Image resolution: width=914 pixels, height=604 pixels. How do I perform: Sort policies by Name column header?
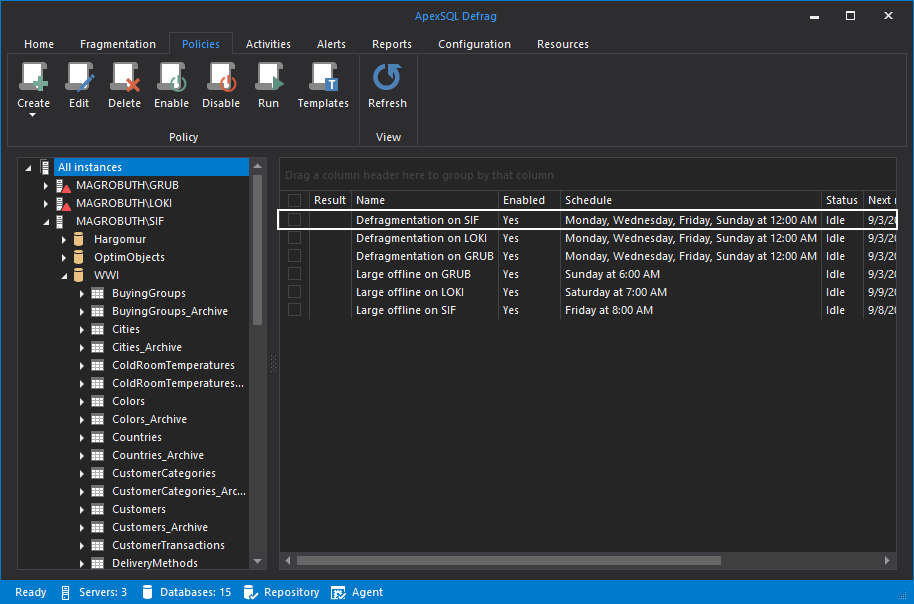click(x=425, y=201)
